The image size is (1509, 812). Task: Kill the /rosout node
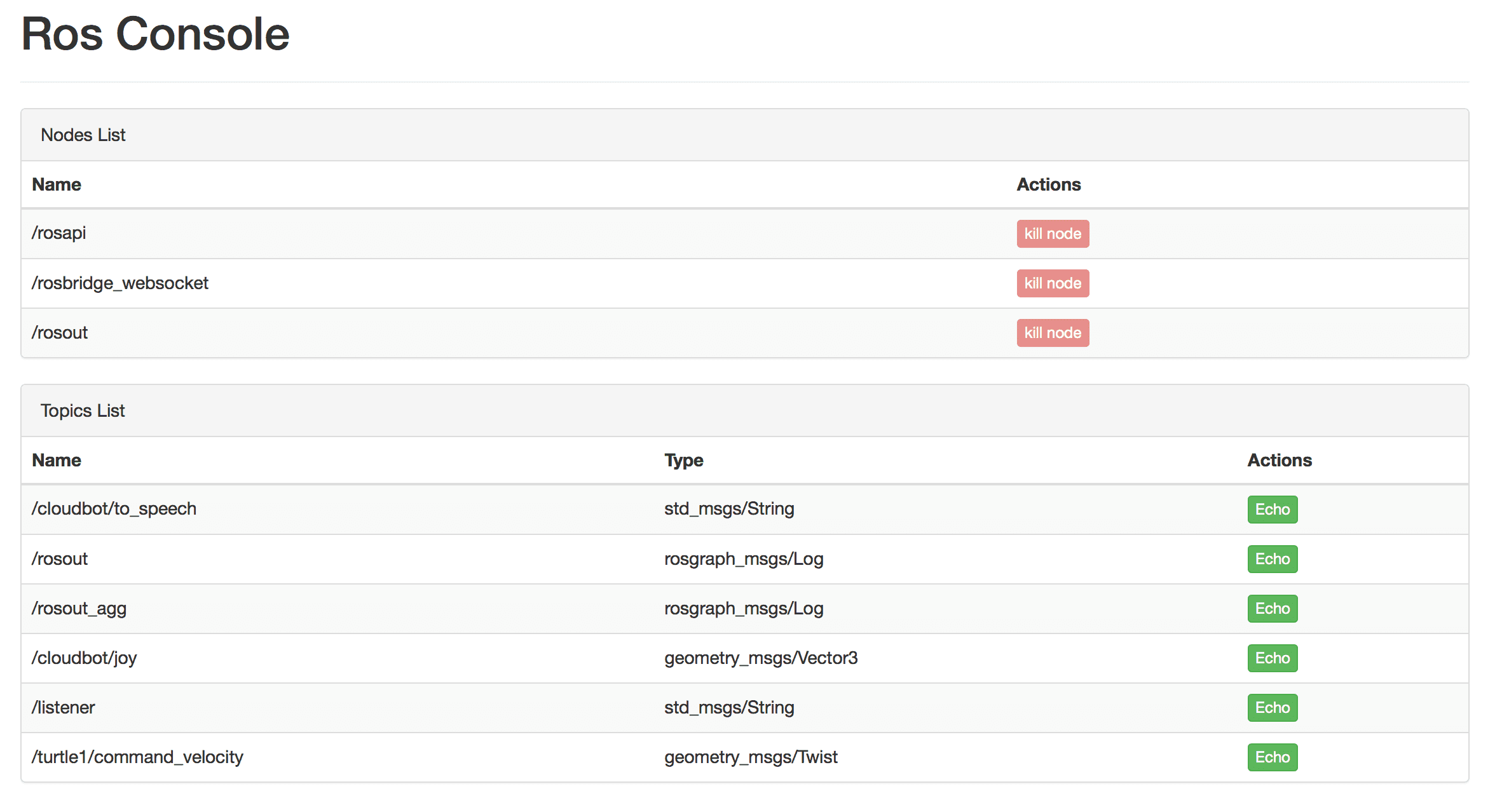(1052, 333)
